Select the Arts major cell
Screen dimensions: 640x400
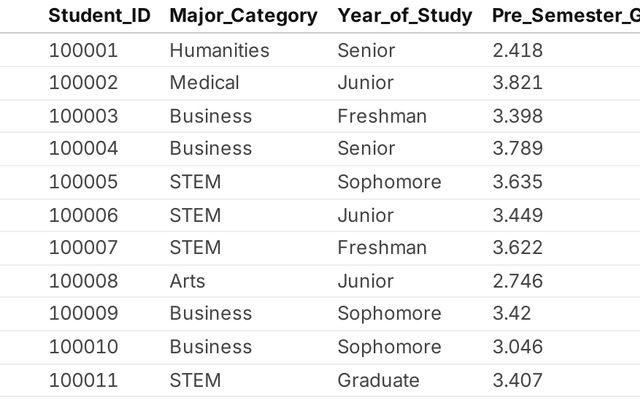[187, 281]
